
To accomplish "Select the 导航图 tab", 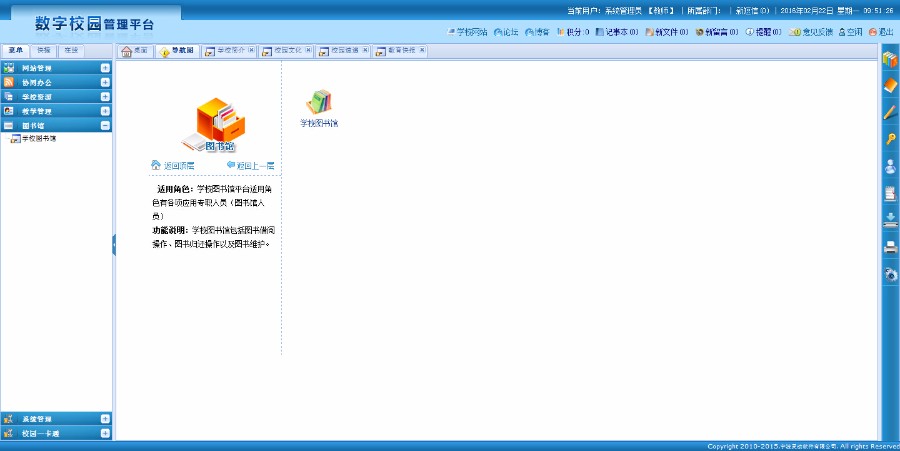I will [177, 51].
